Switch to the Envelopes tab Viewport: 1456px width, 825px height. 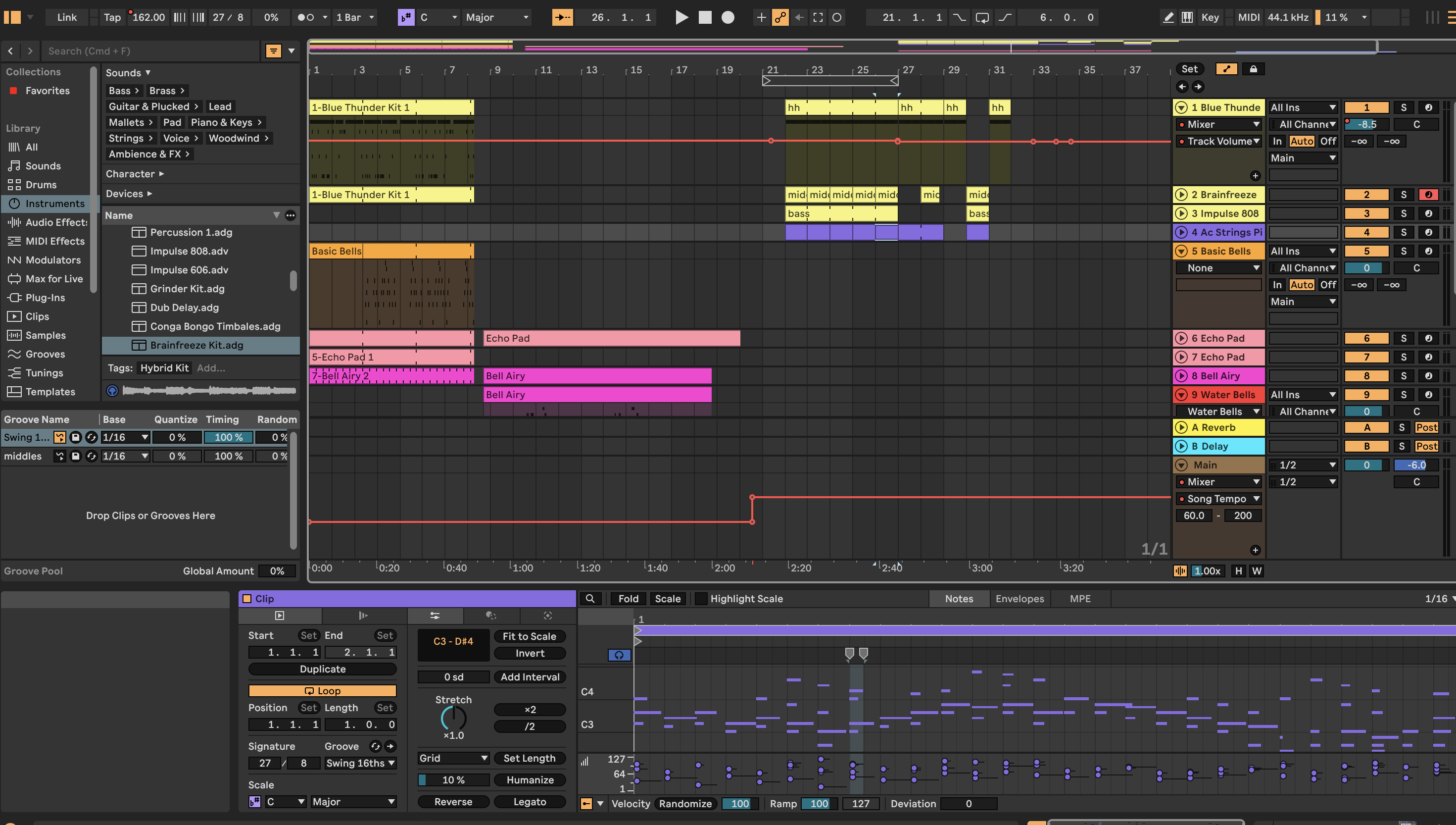[x=1019, y=598]
